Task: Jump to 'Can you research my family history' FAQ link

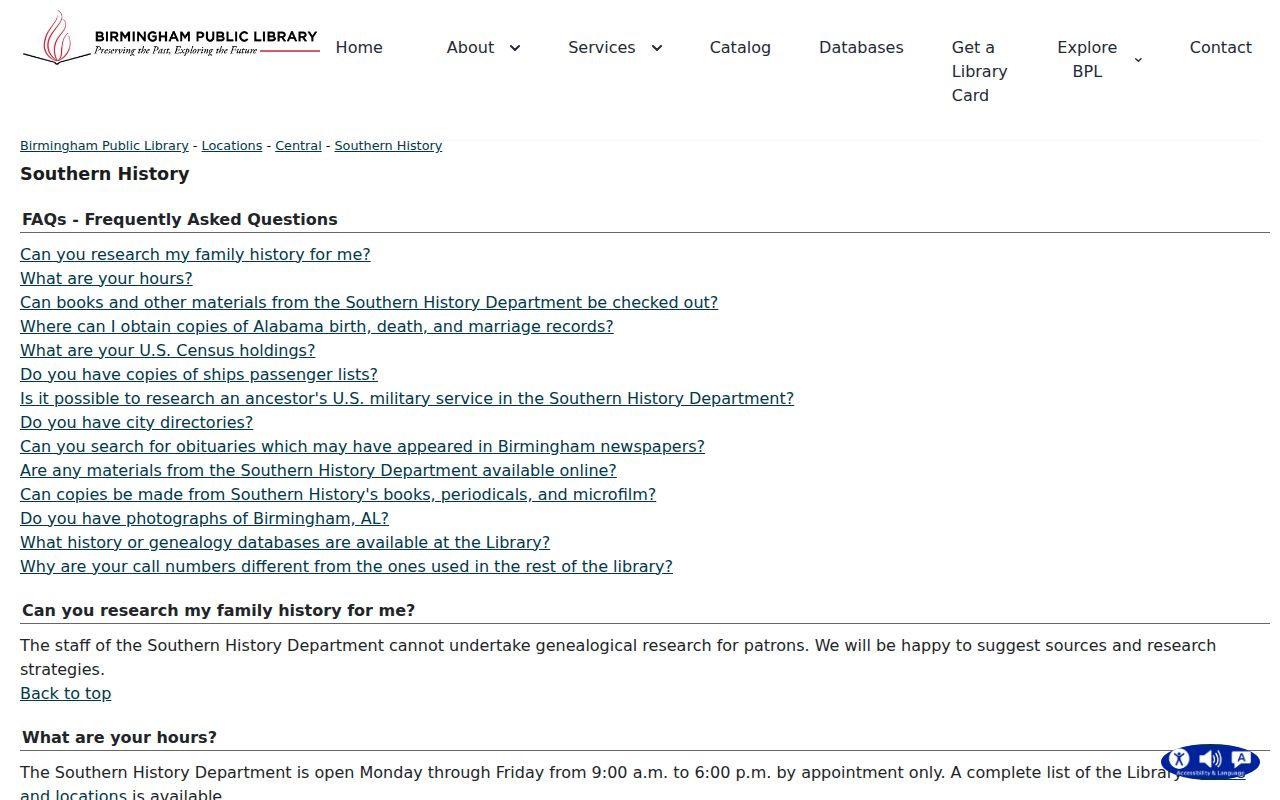Action: click(195, 254)
